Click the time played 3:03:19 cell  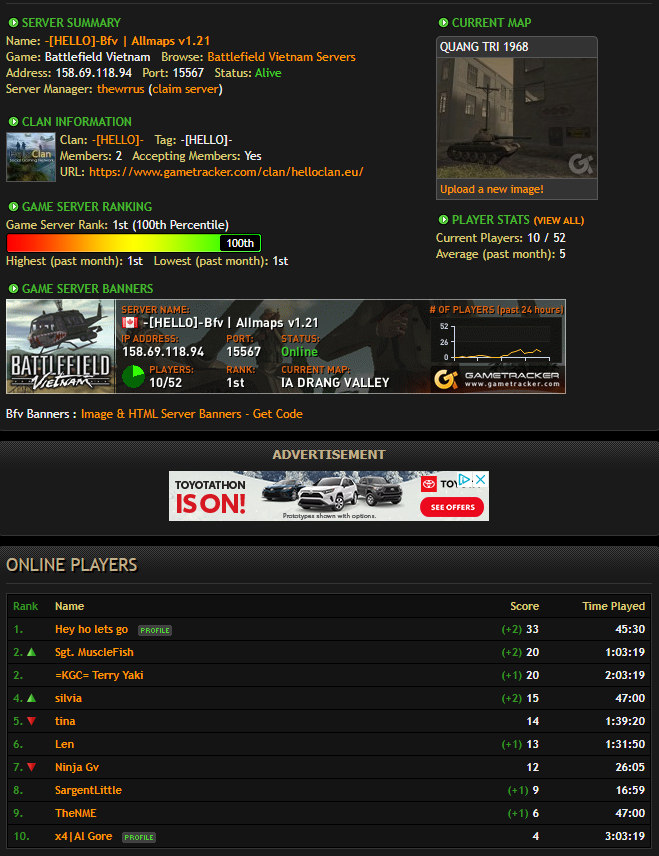click(625, 836)
